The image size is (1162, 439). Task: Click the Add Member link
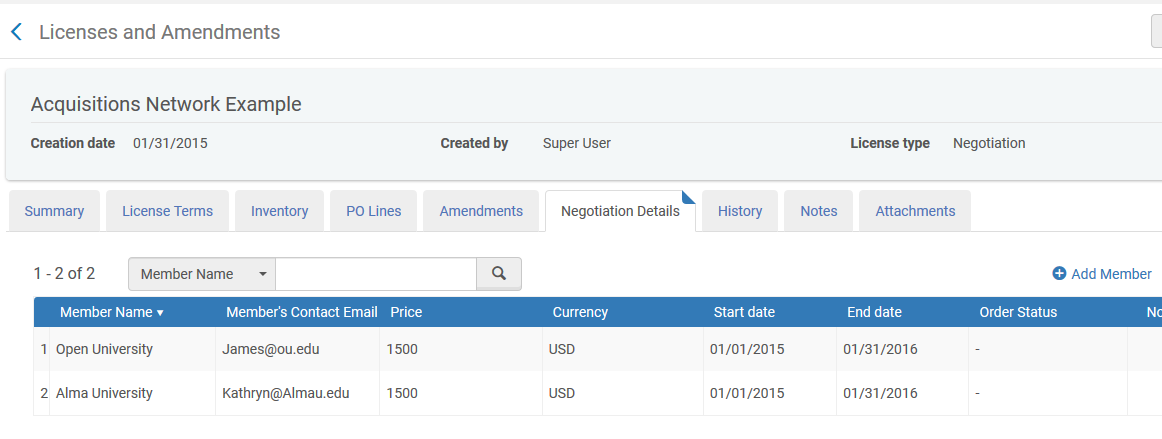[1111, 274]
